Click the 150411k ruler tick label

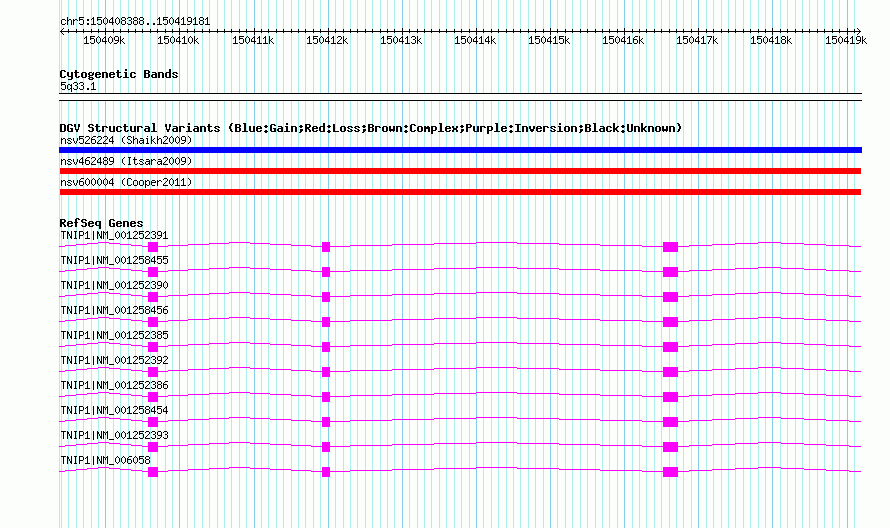point(253,40)
